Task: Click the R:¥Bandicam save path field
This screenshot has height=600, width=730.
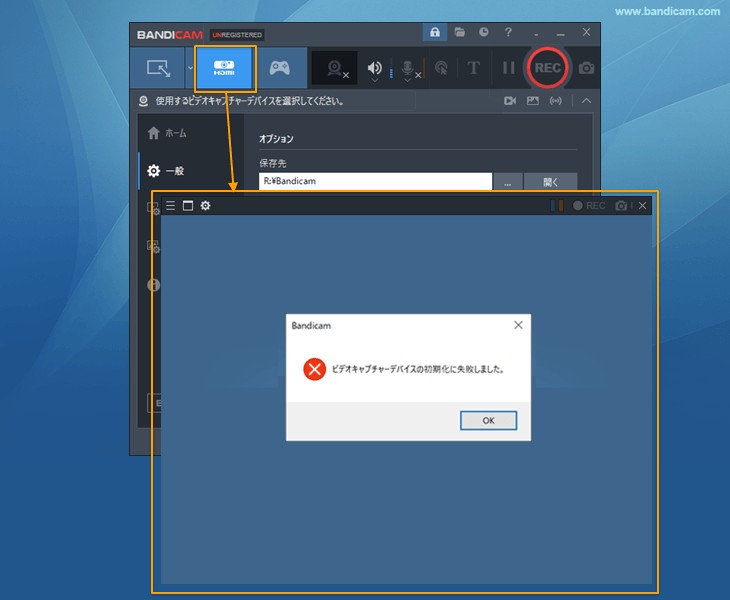Action: [x=375, y=181]
